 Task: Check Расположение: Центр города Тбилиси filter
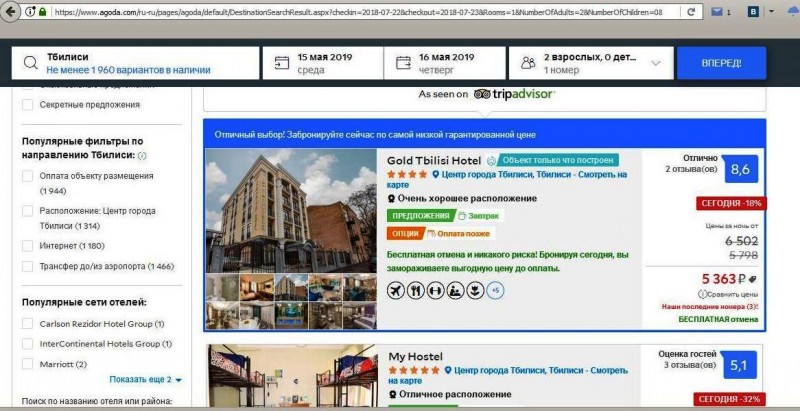pyautogui.click(x=28, y=211)
